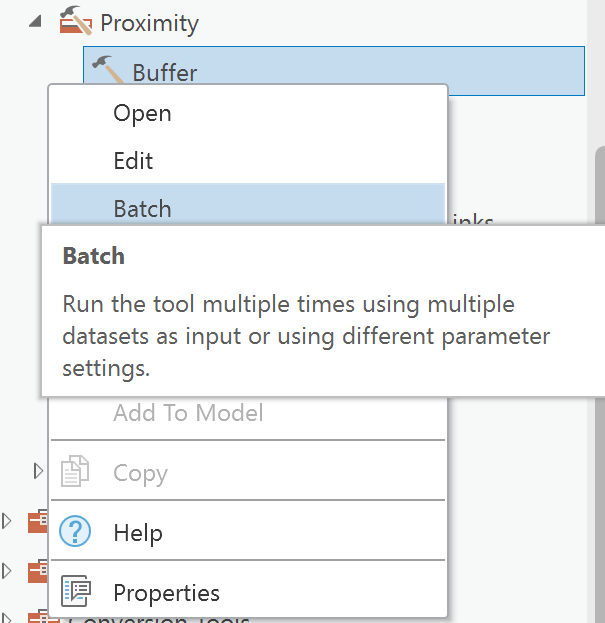The height and width of the screenshot is (623, 605).
Task: Click the blue question mark Help icon
Action: [x=76, y=532]
